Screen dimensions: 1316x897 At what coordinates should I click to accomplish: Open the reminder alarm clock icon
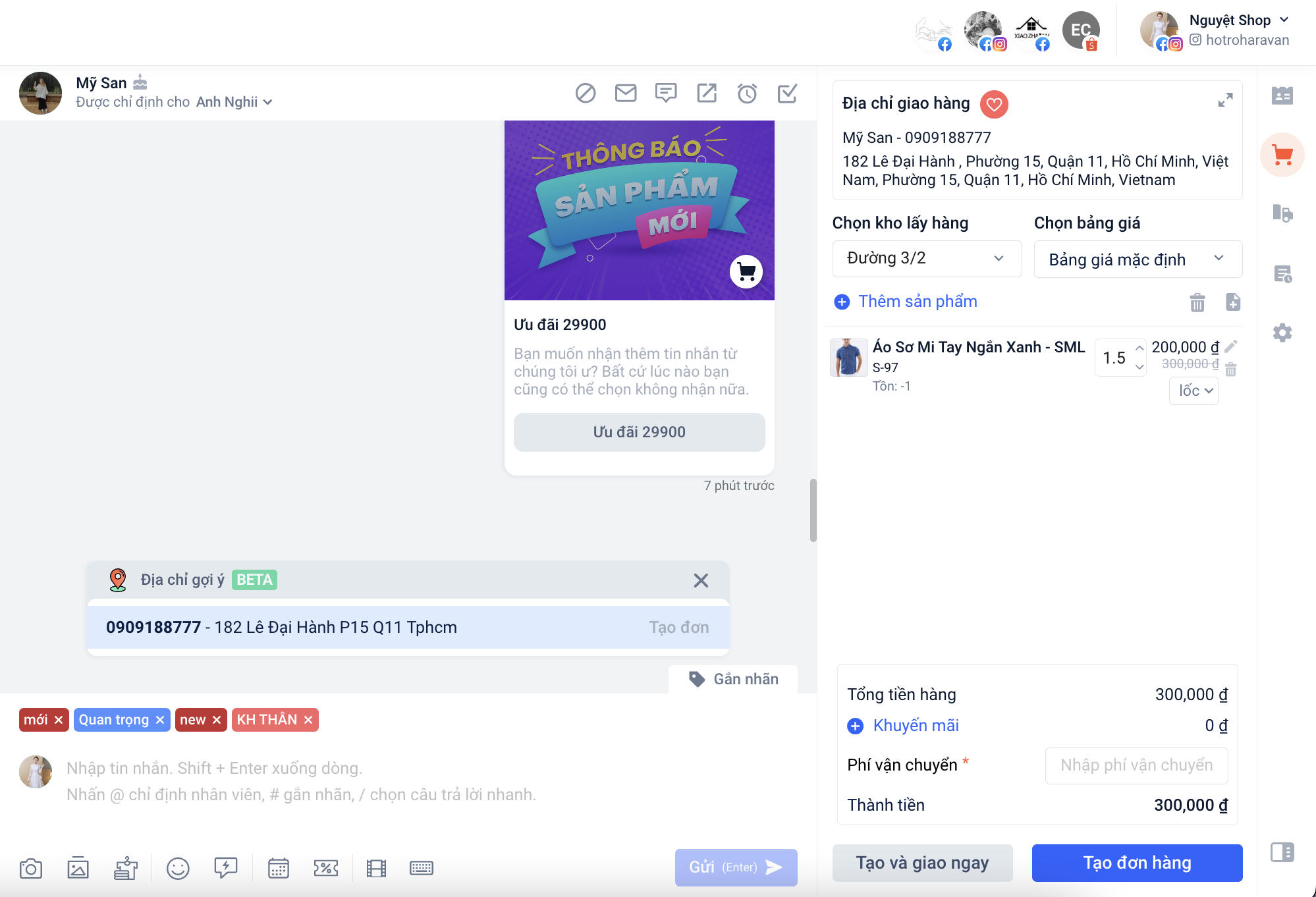pos(747,94)
